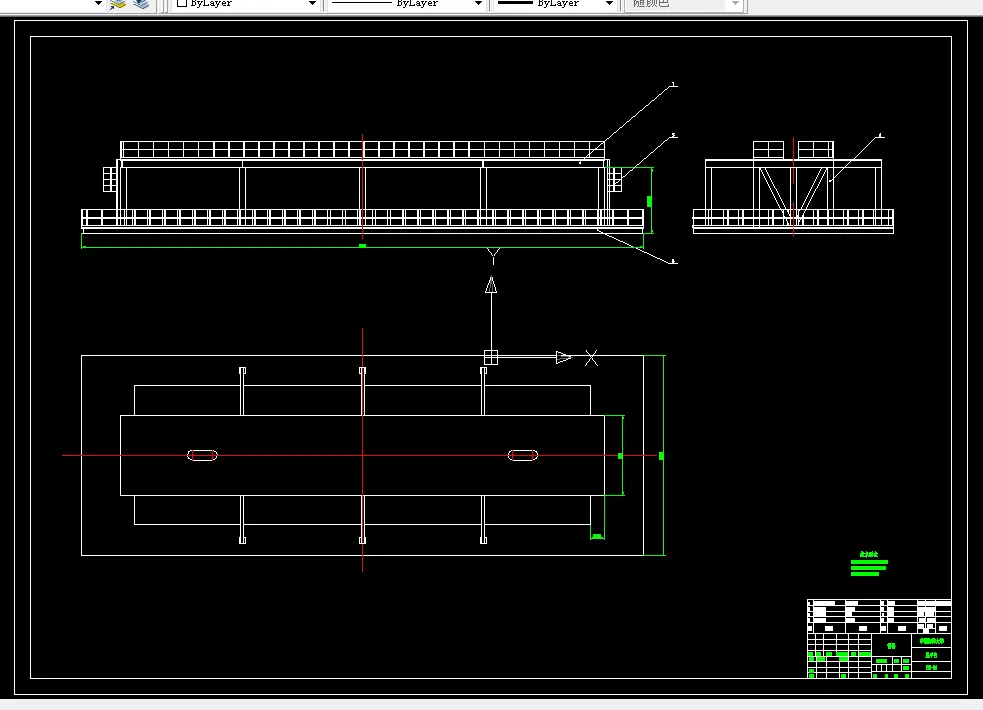The image size is (983, 710).
Task: Click the Make Object's Layer Current icon
Action: tap(118, 4)
